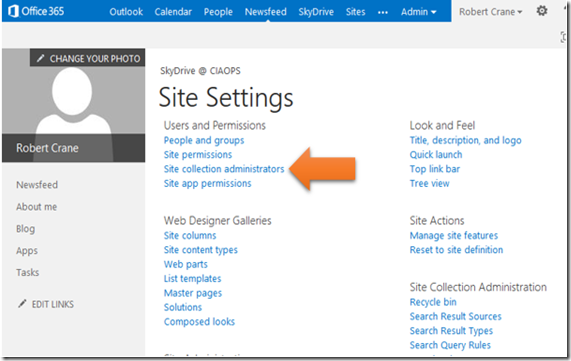Open Site content types

[x=201, y=250]
